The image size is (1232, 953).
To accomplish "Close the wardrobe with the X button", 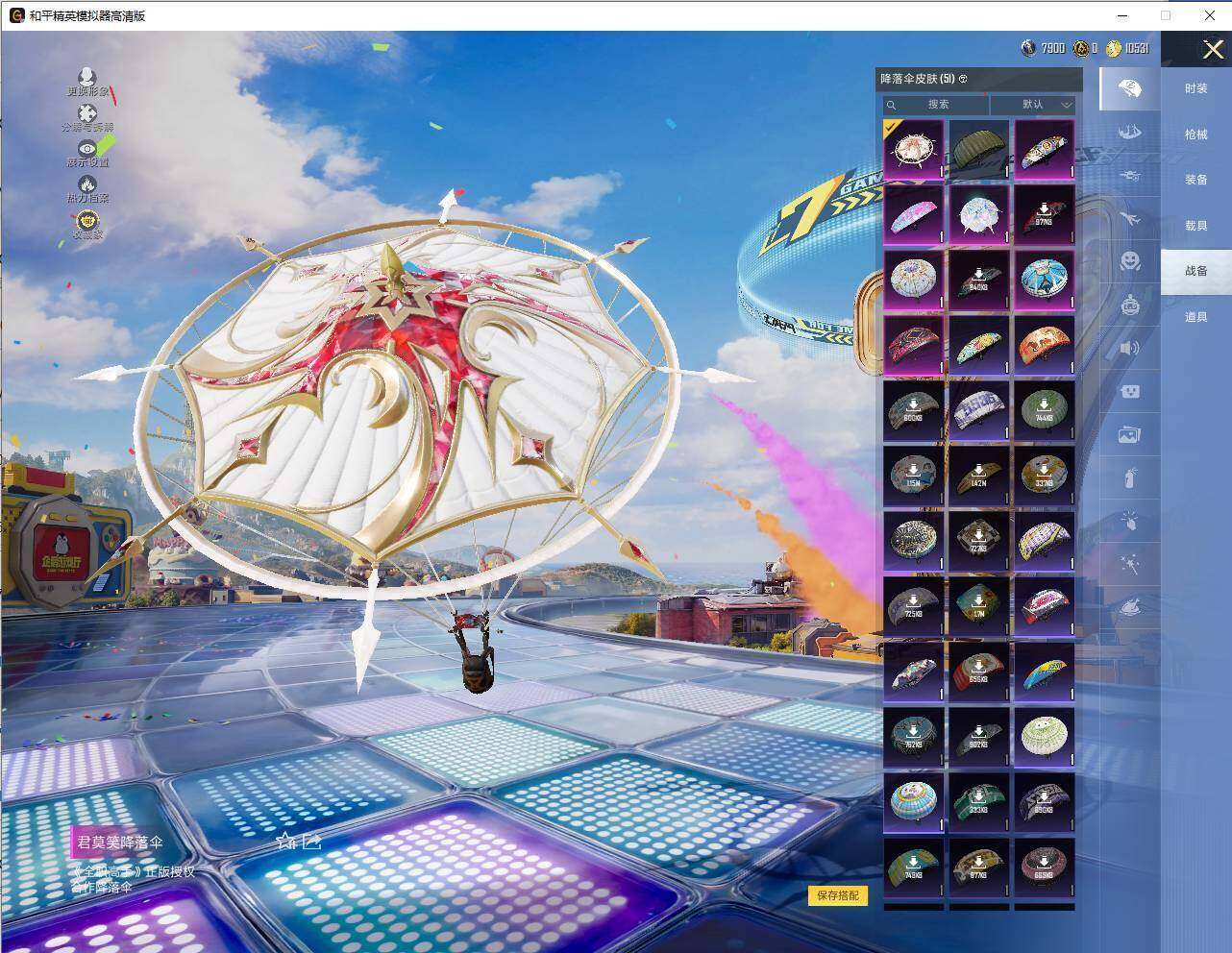I will [1213, 49].
